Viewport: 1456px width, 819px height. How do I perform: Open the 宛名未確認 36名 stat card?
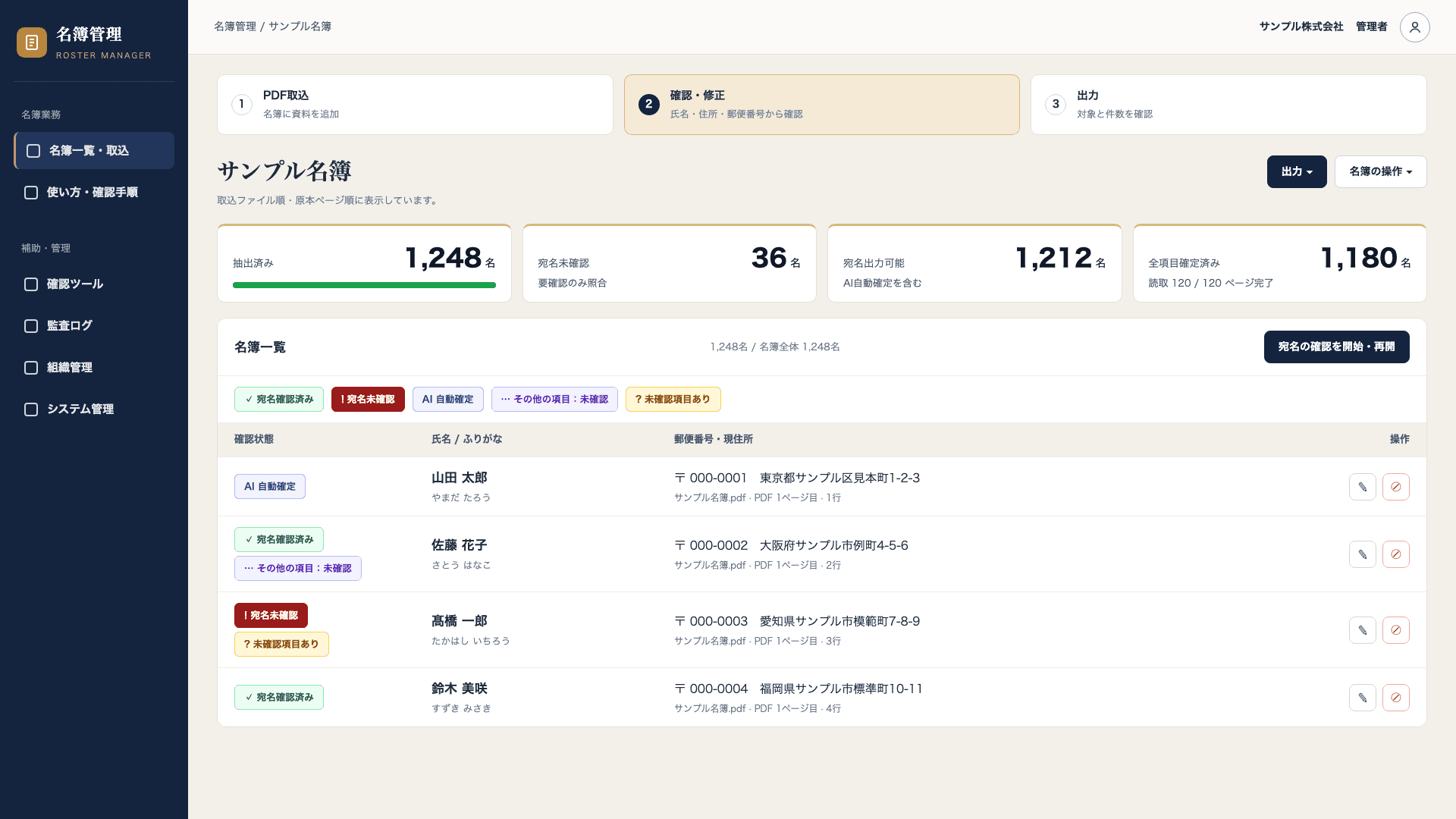tap(670, 263)
